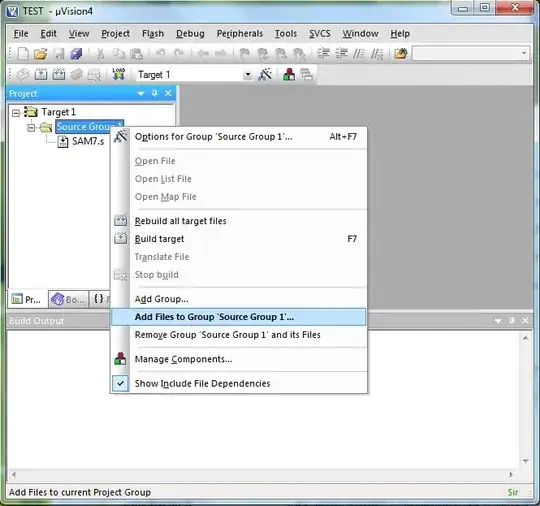Open the Flash menu
The height and width of the screenshot is (506, 540).
click(153, 34)
